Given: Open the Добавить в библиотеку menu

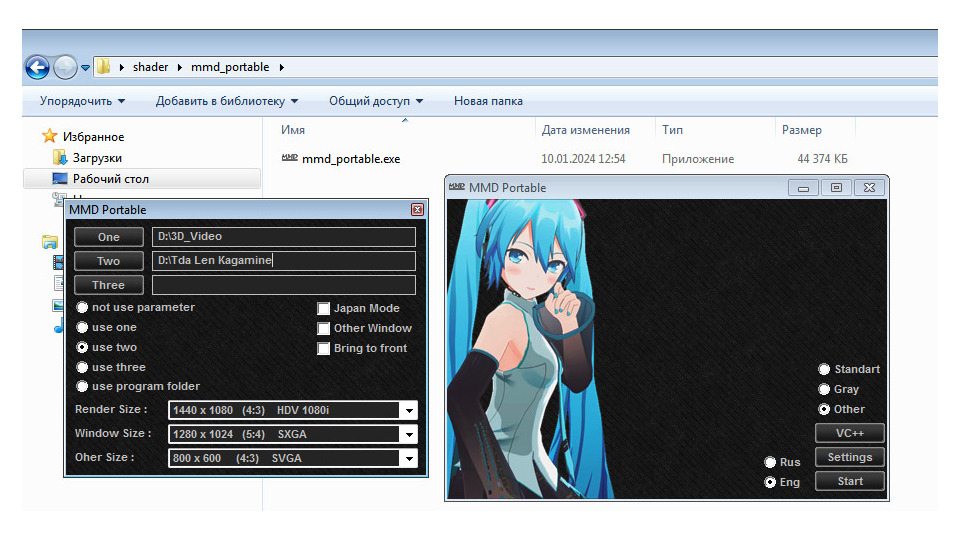Looking at the screenshot, I should click(x=227, y=101).
